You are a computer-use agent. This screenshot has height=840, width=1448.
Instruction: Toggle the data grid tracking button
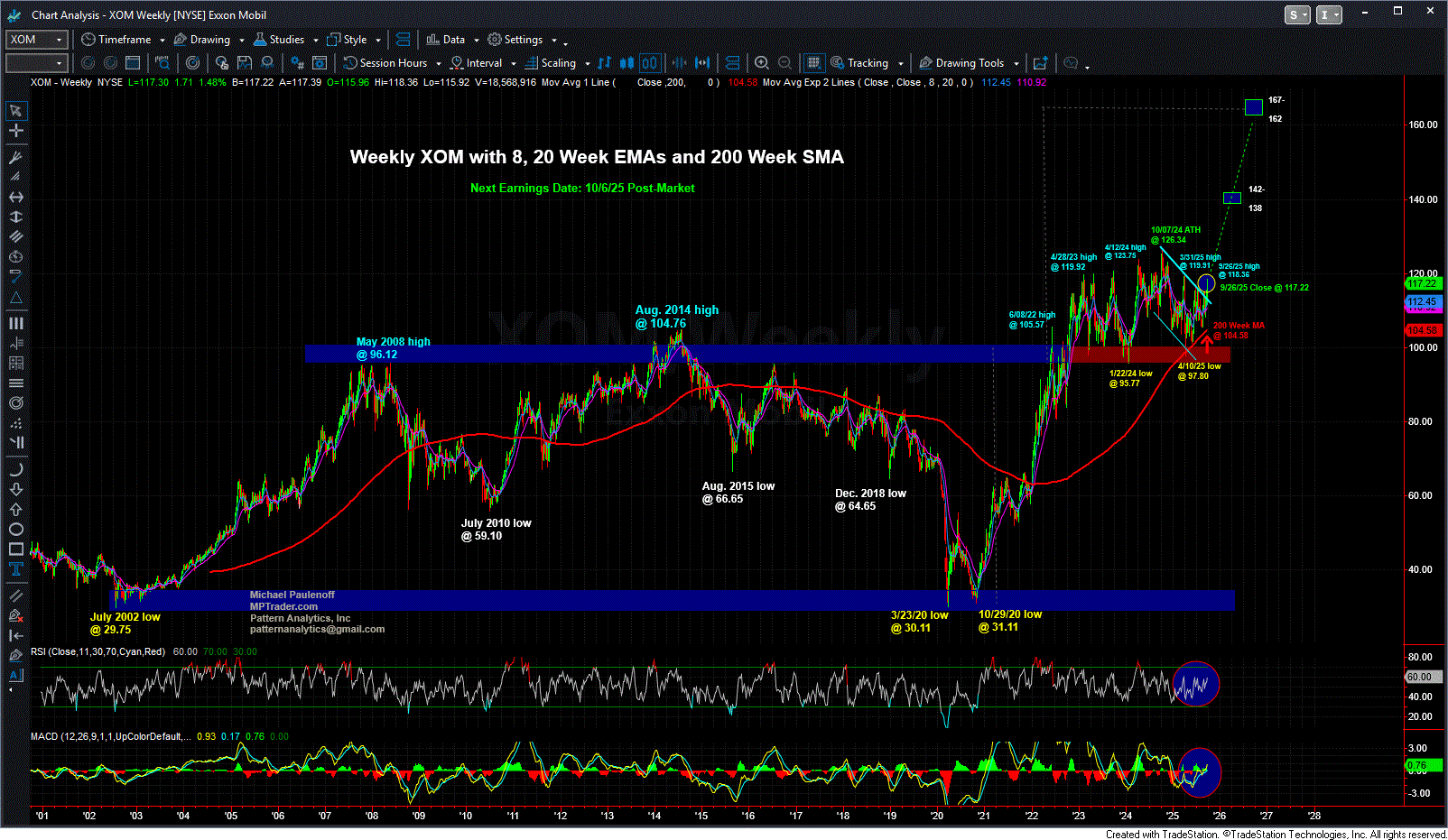(x=814, y=63)
